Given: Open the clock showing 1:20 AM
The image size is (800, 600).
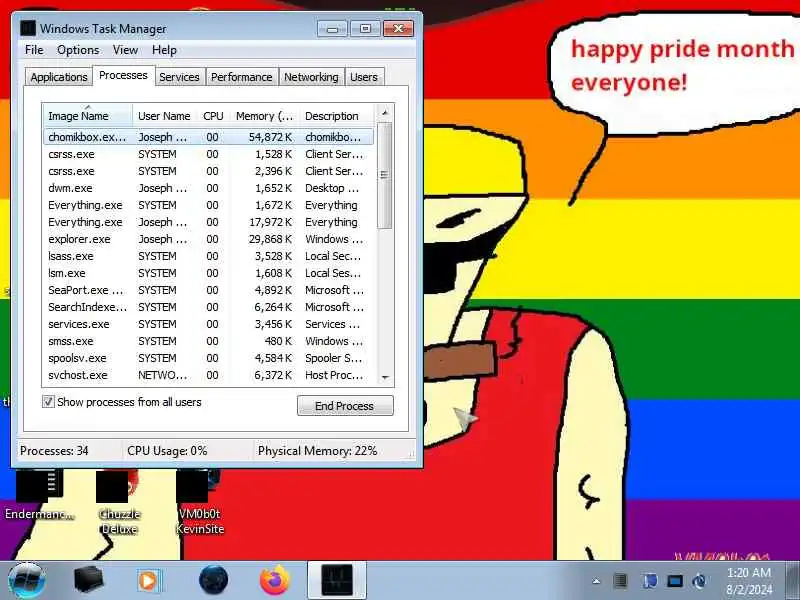Looking at the screenshot, I should tap(748, 581).
